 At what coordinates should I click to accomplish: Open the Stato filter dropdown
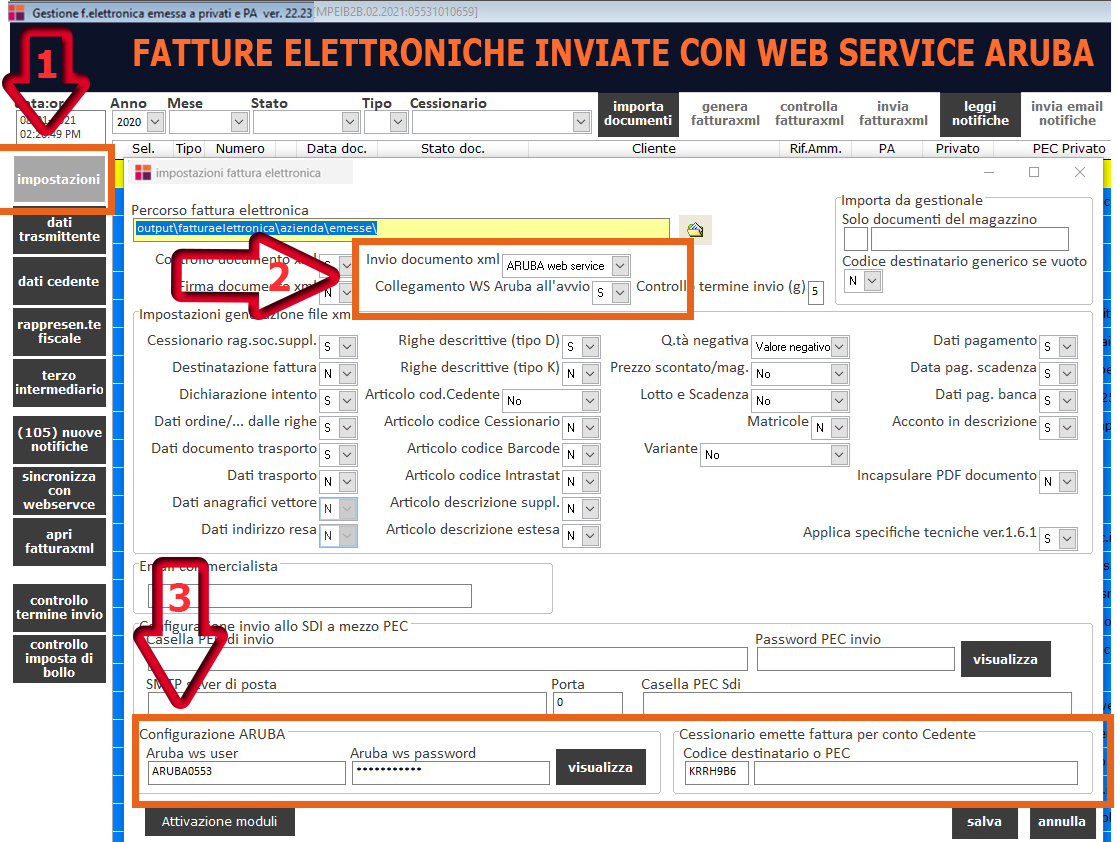pos(350,123)
